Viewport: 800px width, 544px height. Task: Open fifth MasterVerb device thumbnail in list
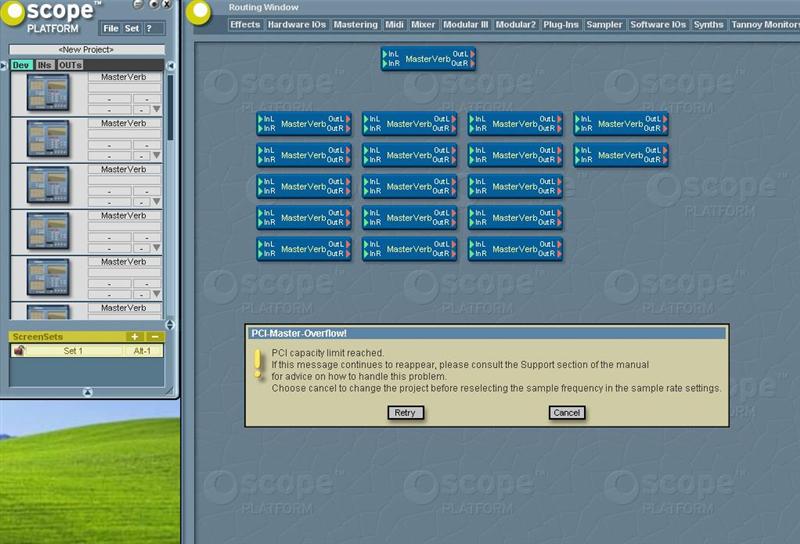[48, 277]
